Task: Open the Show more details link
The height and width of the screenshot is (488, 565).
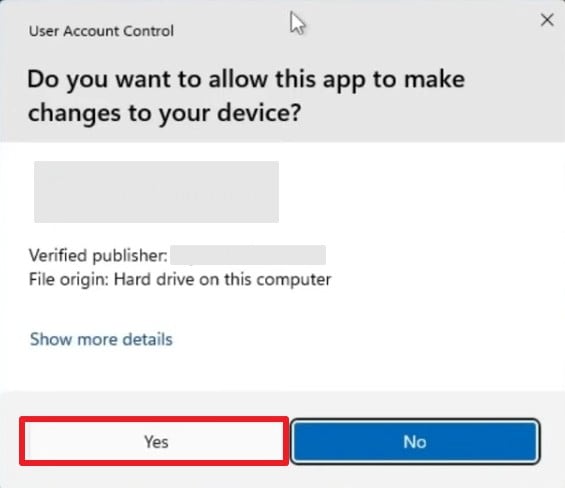Action: 101,339
